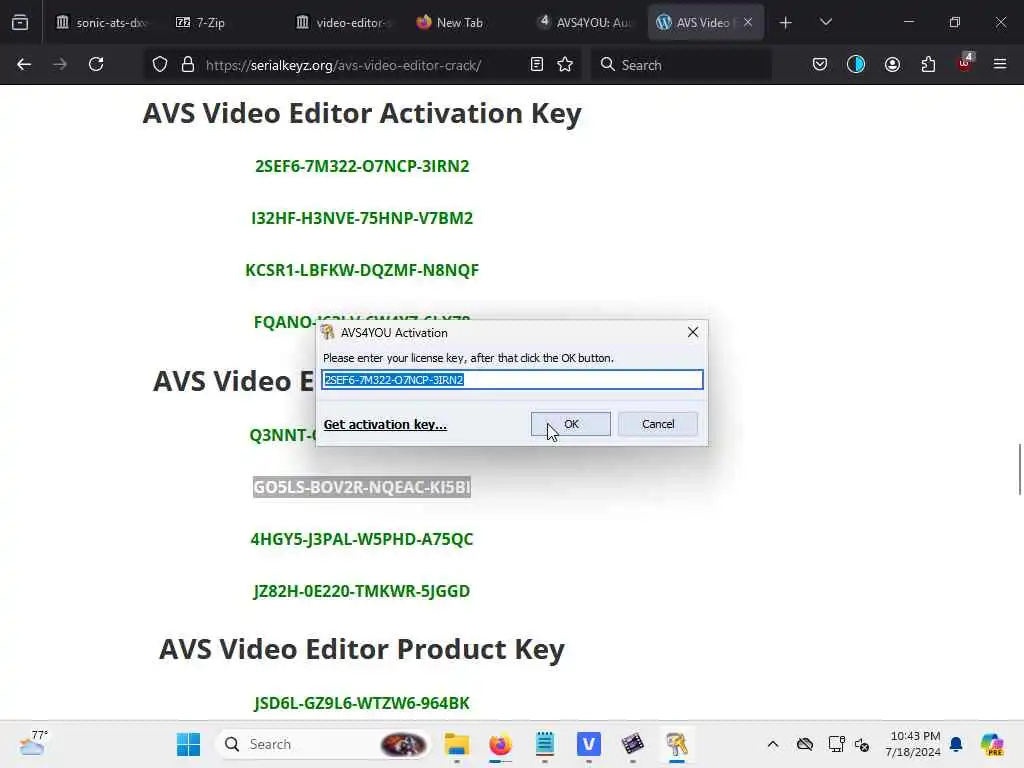This screenshot has width=1024, height=768.
Task: Click the uBlock Origin extension icon
Action: pos(965,63)
